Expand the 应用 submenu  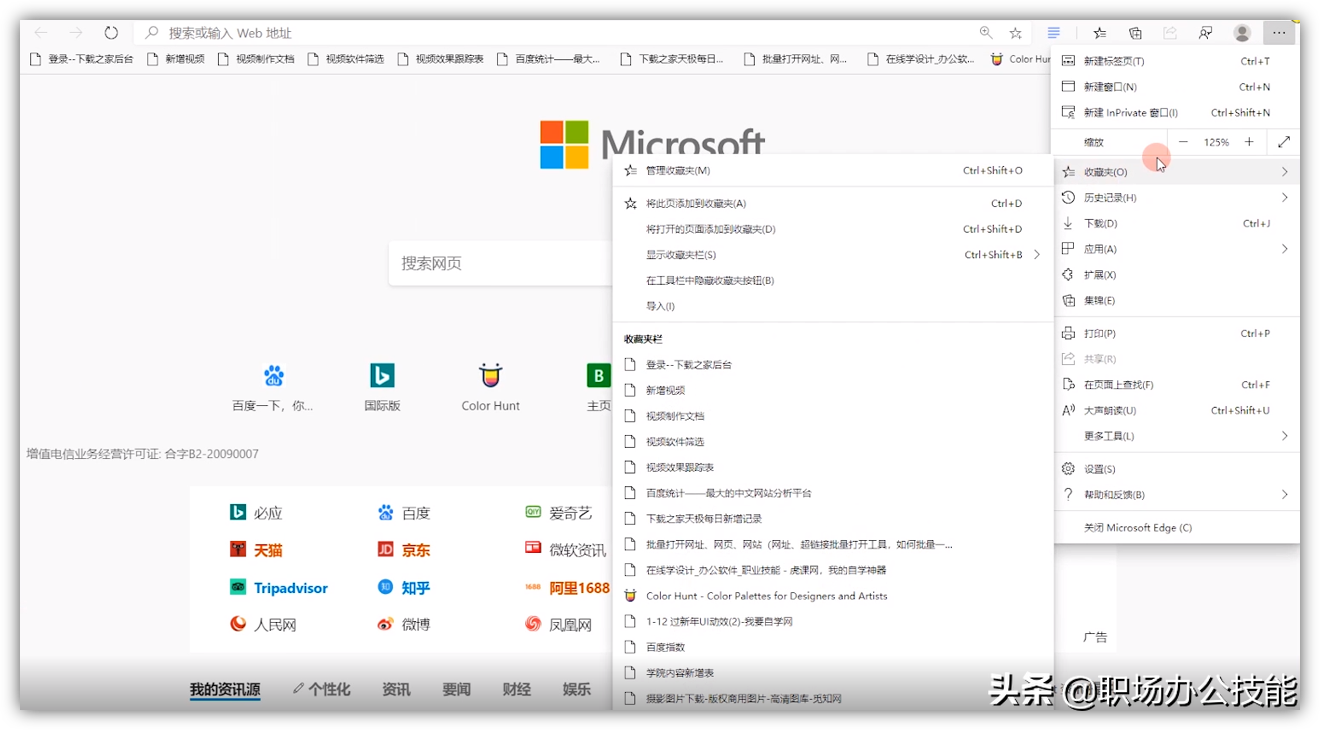[x=1176, y=249]
